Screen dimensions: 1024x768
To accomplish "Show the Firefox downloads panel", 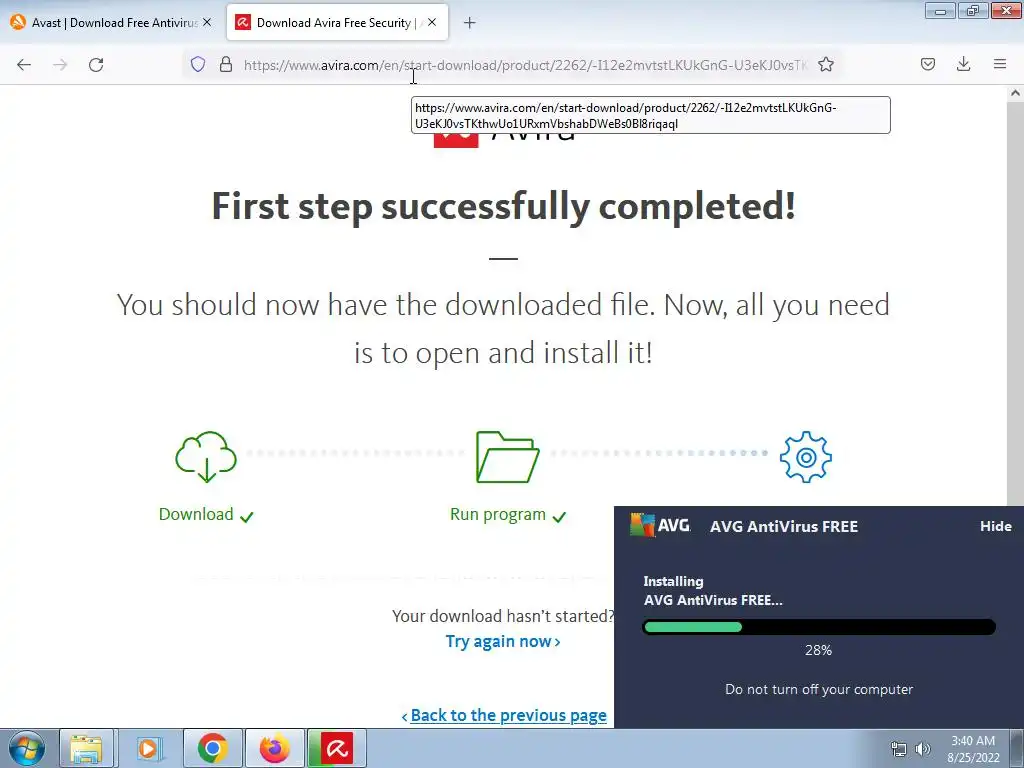I will click(963, 64).
